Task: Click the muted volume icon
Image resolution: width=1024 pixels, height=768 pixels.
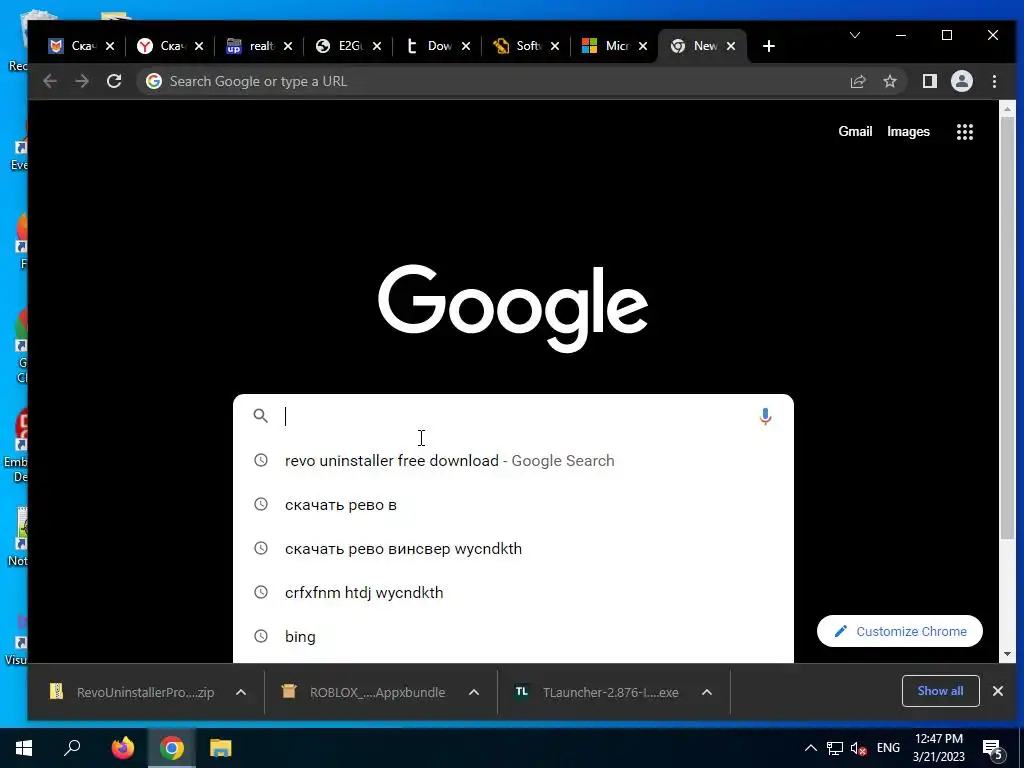Action: [858, 748]
